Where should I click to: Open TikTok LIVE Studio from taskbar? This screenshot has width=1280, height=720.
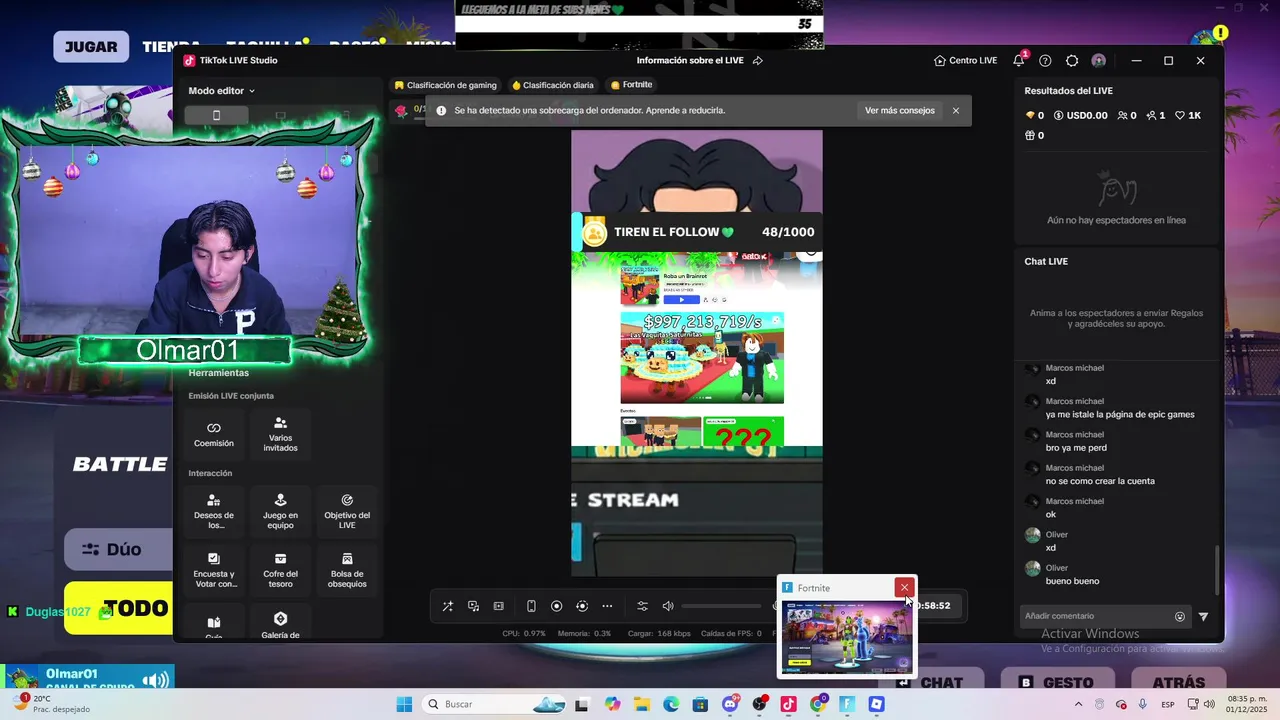coord(789,704)
